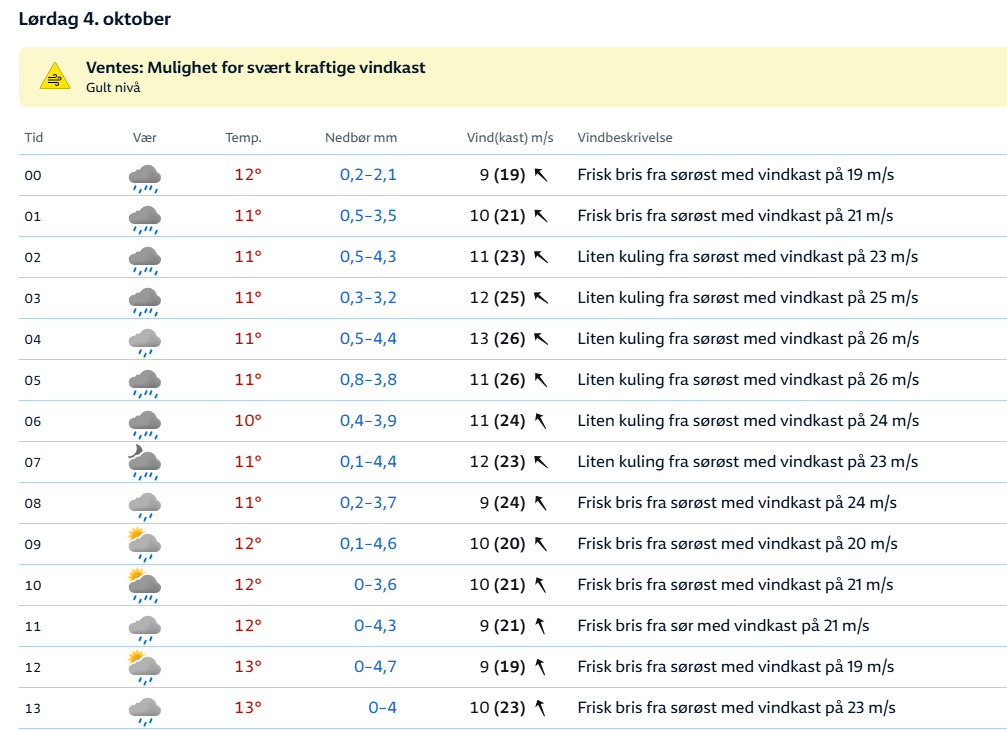Viewport: 1007px width, 730px height.
Task: Click the 'Gult nivå' warning level text
Action: tap(113, 88)
